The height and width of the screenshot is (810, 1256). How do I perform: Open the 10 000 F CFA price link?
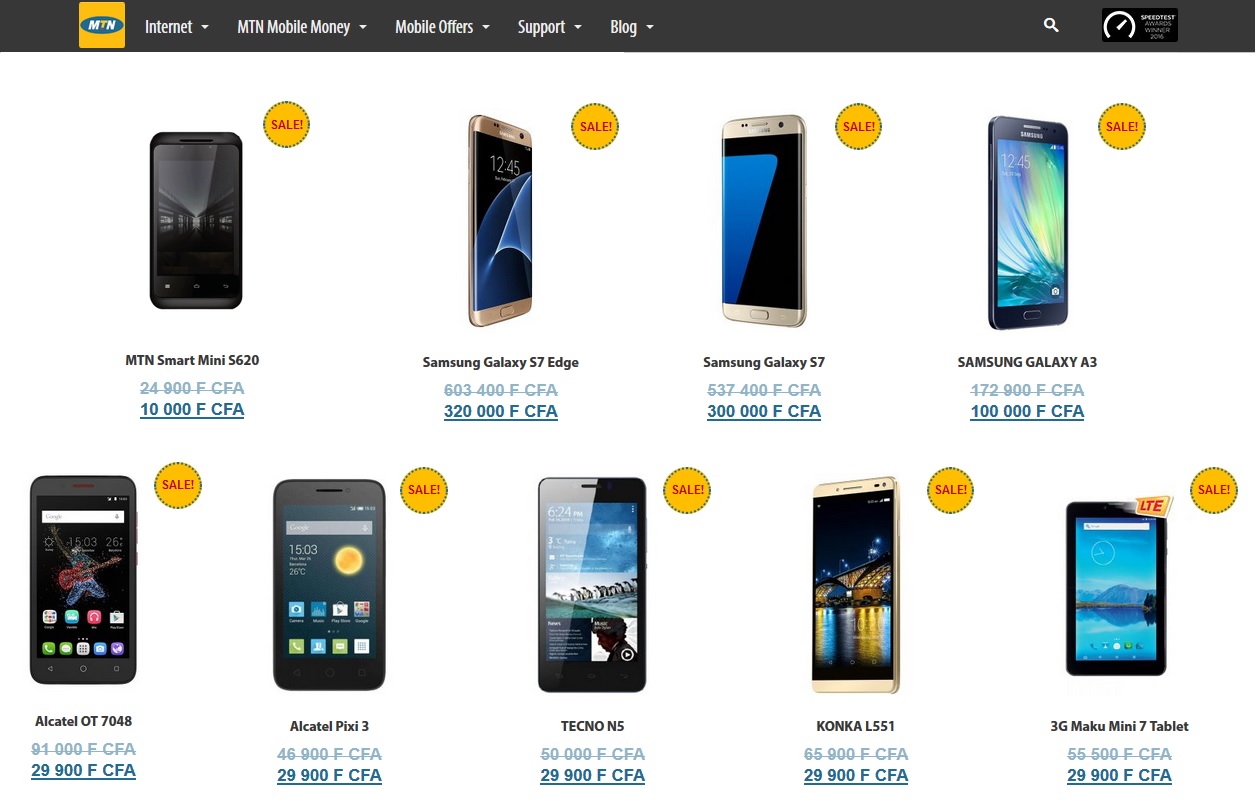(x=192, y=410)
